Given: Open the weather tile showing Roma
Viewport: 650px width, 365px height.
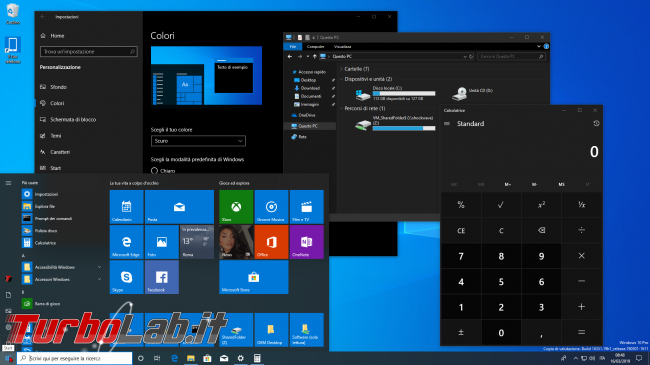Looking at the screenshot, I should pyautogui.click(x=197, y=242).
